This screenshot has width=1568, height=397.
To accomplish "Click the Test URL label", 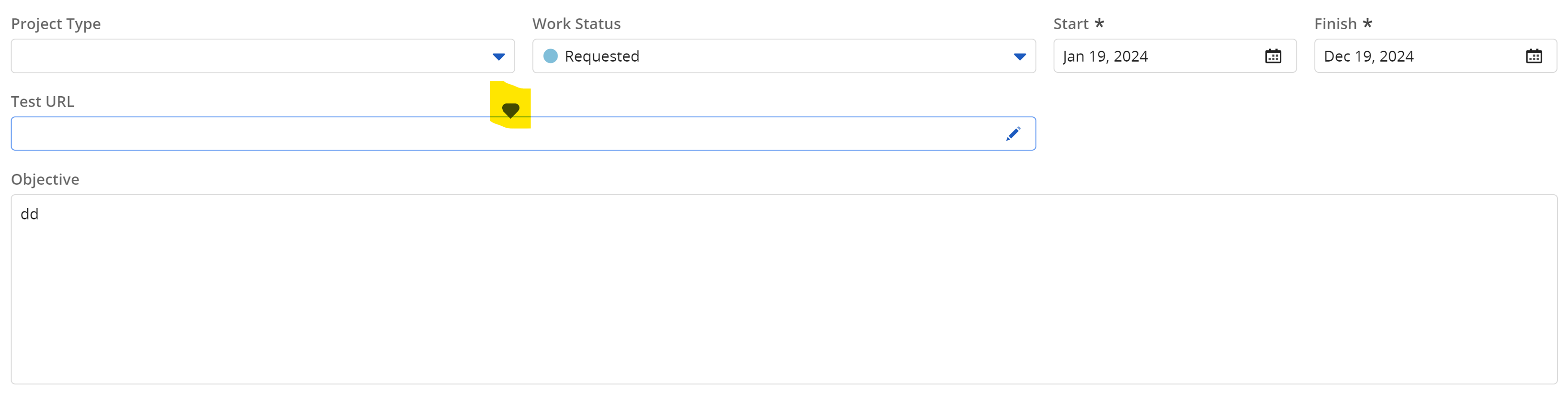I will click(43, 101).
